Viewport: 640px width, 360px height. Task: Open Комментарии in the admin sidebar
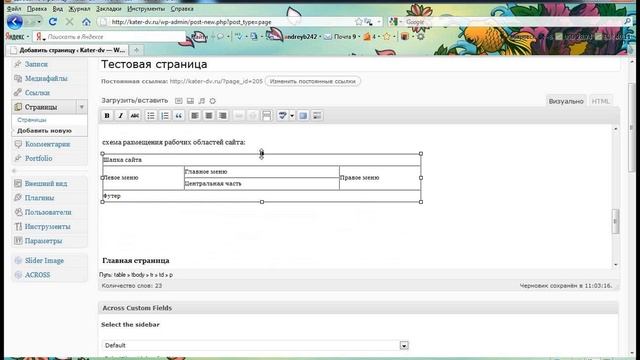(x=47, y=144)
